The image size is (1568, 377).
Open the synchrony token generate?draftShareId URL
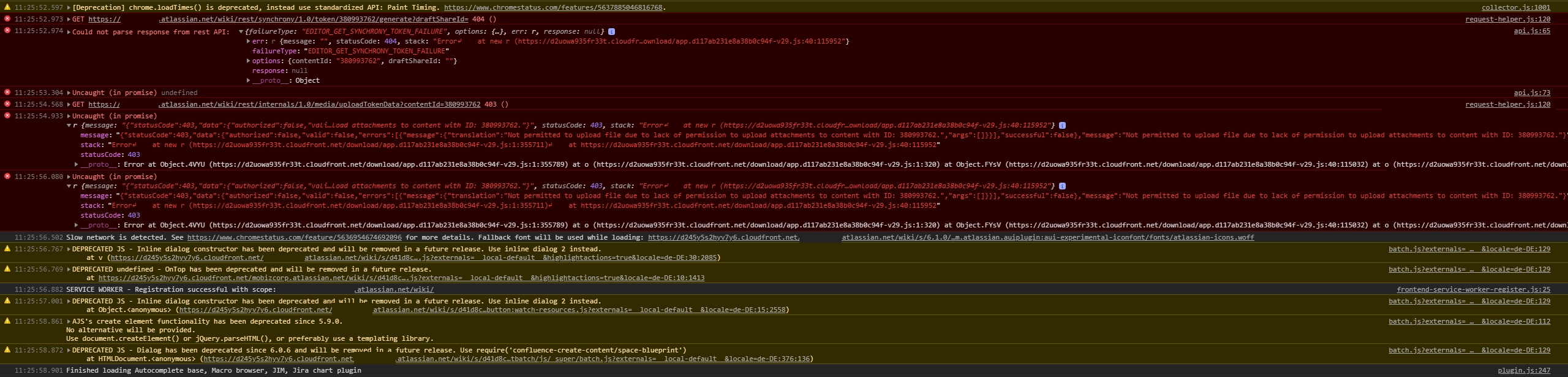(x=278, y=19)
